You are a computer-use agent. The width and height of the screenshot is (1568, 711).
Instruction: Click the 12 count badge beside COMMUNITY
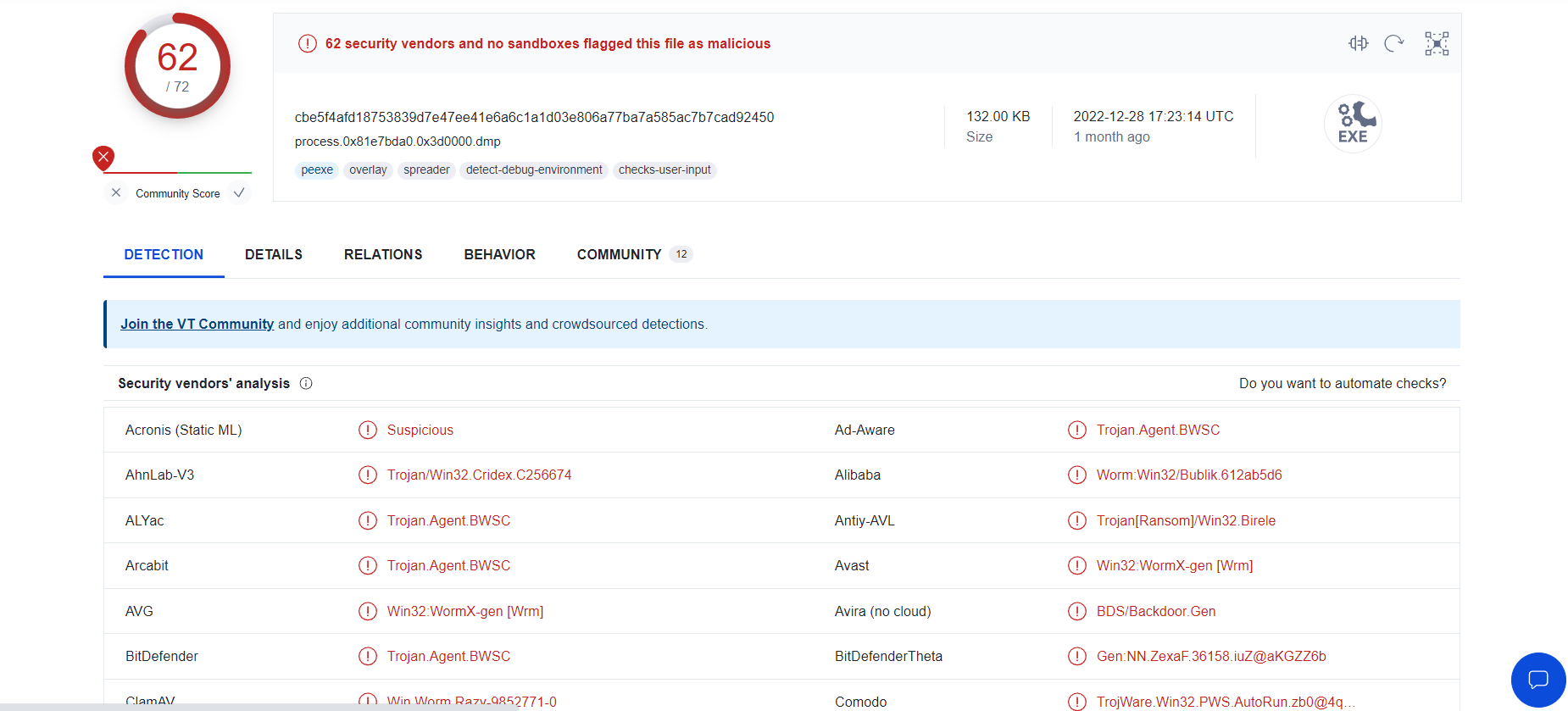(x=681, y=254)
